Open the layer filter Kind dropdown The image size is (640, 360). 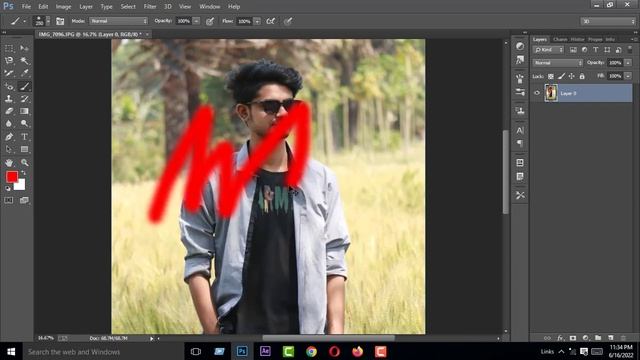click(x=549, y=50)
